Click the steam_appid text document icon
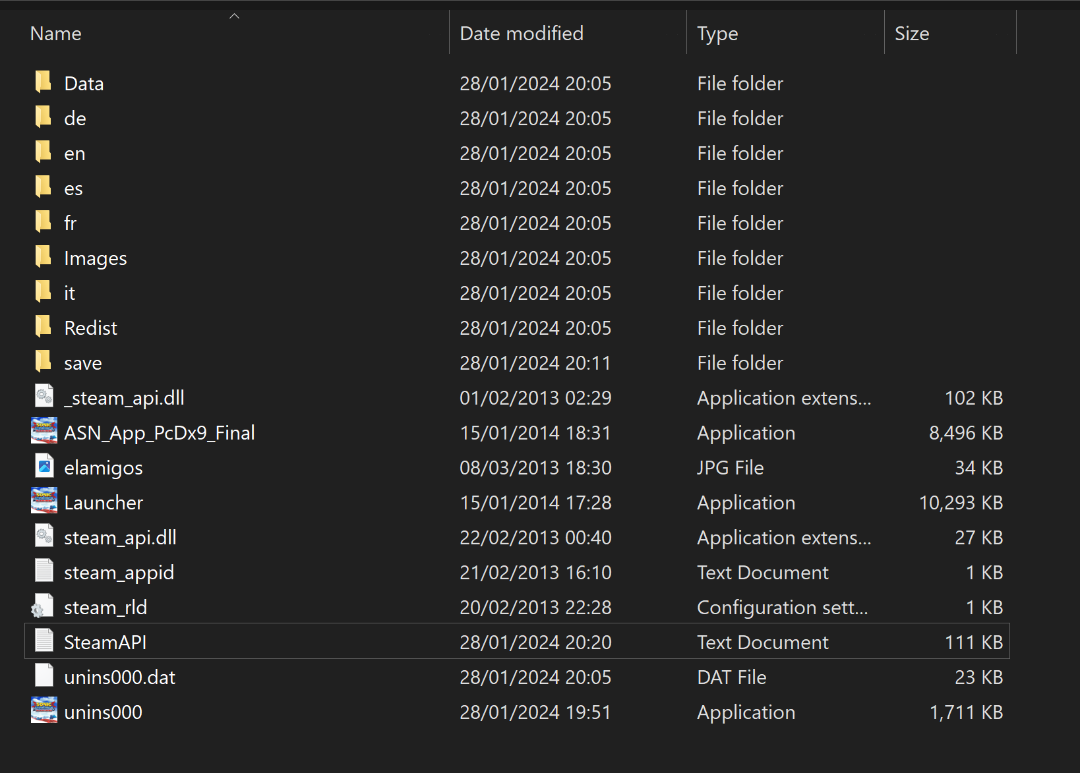Screen dimensions: 1080x773 click(43, 572)
